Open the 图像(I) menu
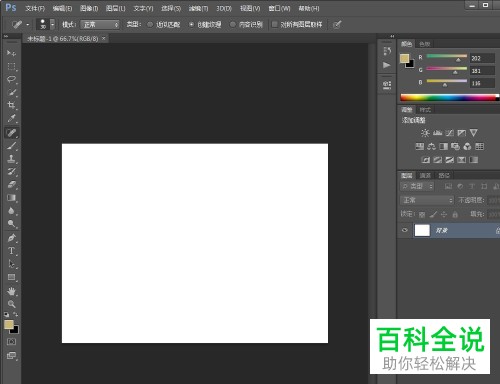 click(x=89, y=8)
